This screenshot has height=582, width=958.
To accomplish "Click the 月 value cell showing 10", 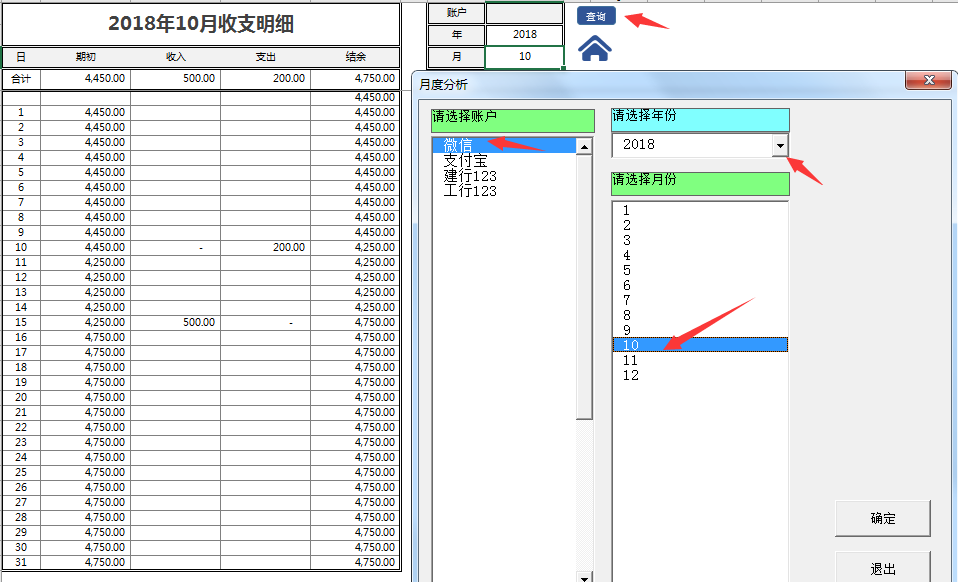I will pos(524,57).
